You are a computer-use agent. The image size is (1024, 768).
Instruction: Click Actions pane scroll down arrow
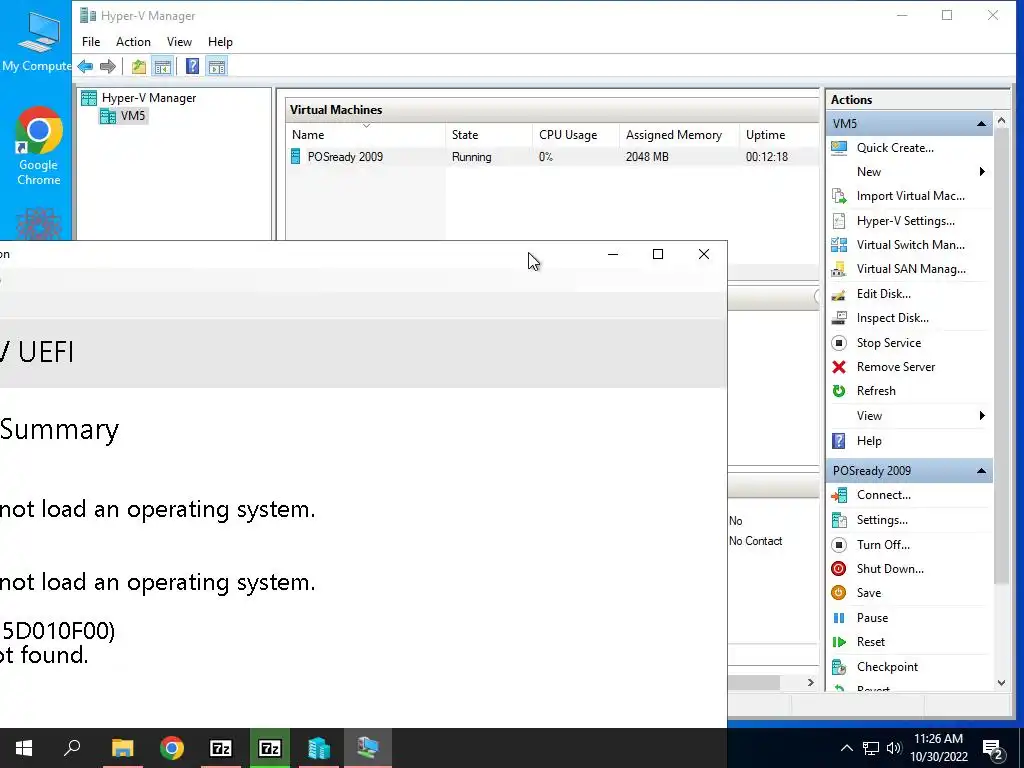point(1001,683)
